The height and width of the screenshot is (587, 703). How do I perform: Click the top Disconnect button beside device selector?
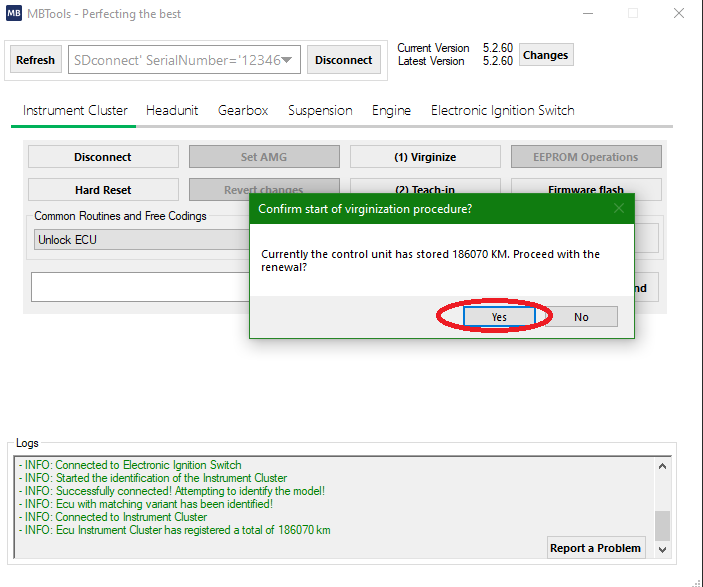click(x=343, y=60)
